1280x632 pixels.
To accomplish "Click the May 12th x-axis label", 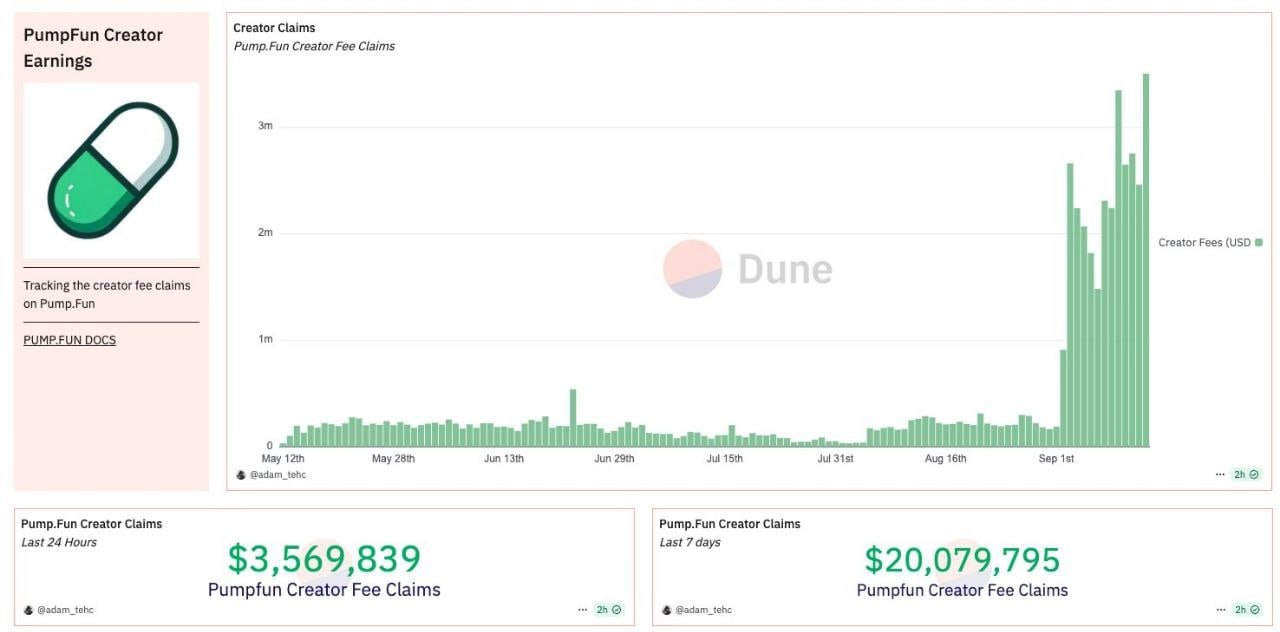I will point(283,459).
